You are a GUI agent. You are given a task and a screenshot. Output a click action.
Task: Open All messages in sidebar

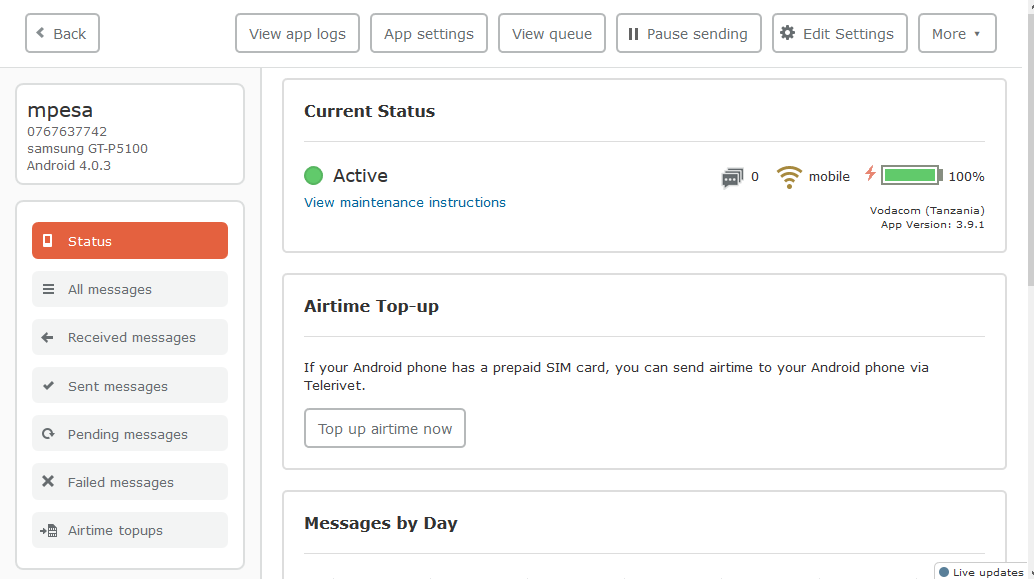click(130, 289)
